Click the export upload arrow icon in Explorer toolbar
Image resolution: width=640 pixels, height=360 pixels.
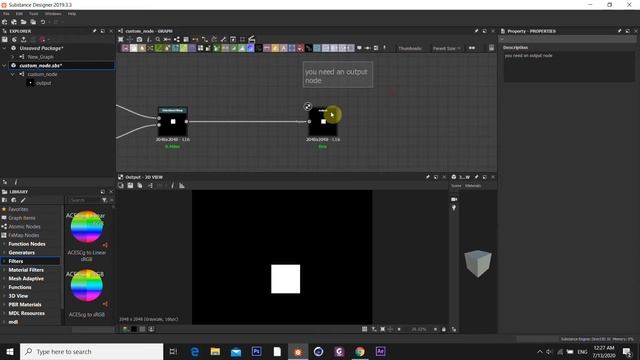(24, 40)
